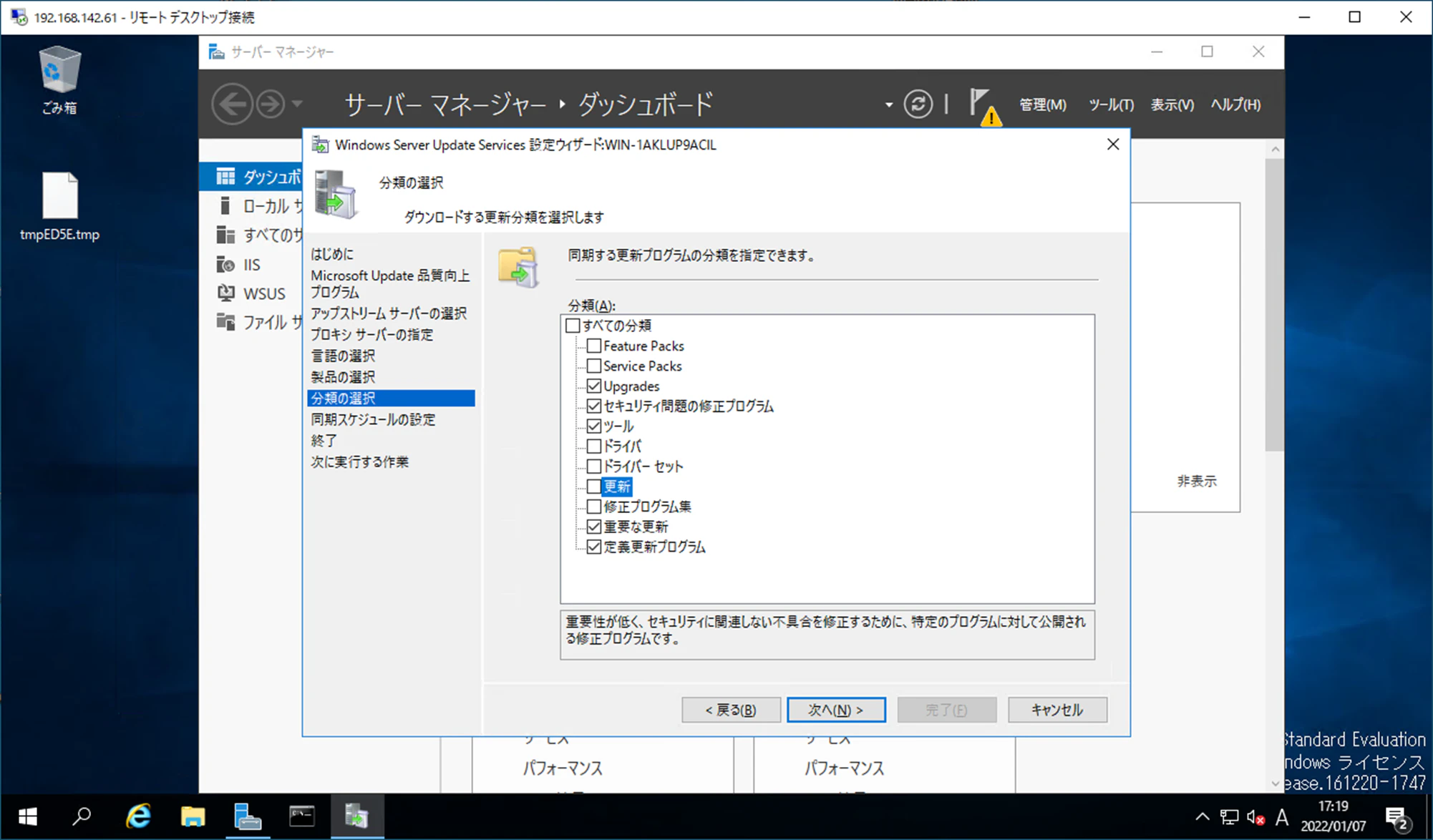Click scroll-down arrow in Server Manager
The width and height of the screenshot is (1433, 840).
pos(1275,783)
